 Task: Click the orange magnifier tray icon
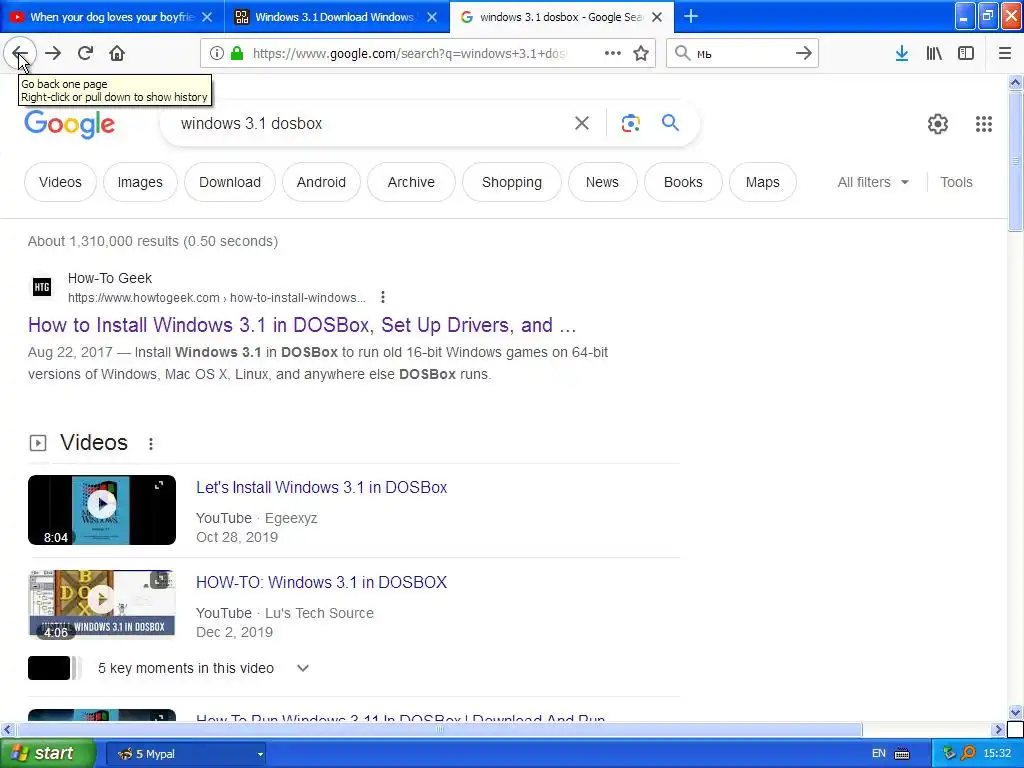click(x=968, y=754)
